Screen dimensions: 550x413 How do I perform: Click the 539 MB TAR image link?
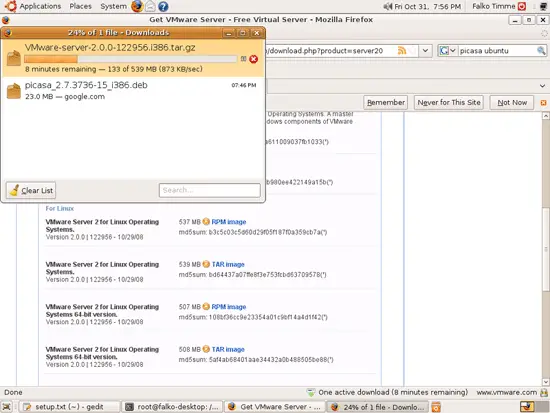pyautogui.click(x=228, y=265)
